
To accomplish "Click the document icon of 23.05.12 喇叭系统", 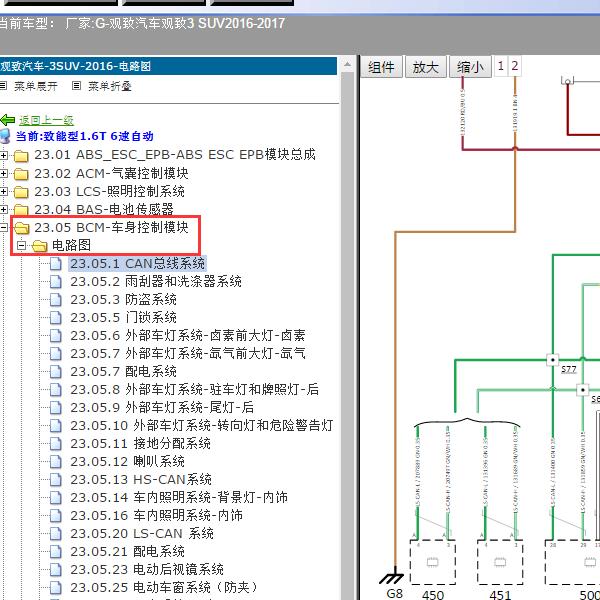I will (56, 461).
